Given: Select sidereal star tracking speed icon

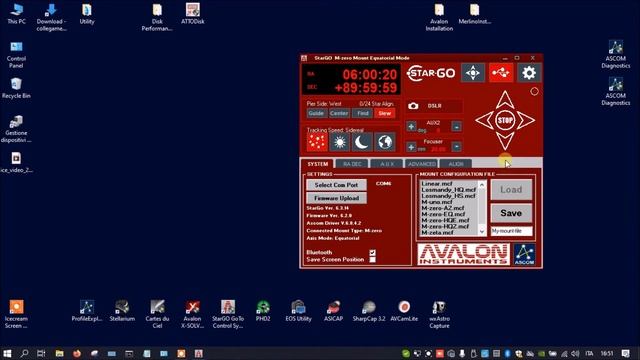Looking at the screenshot, I should (317, 142).
